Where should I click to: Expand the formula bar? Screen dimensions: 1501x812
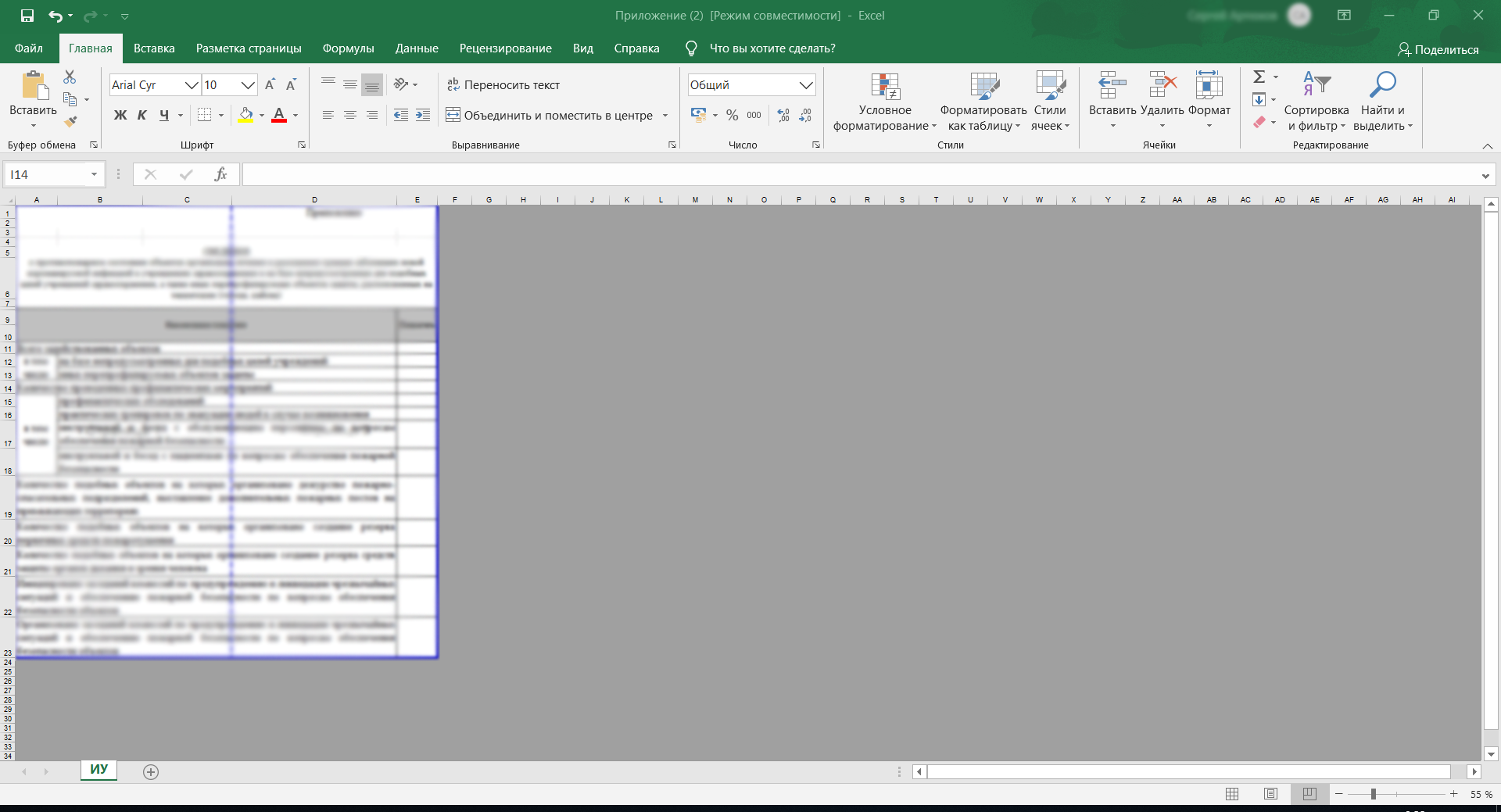(1485, 176)
